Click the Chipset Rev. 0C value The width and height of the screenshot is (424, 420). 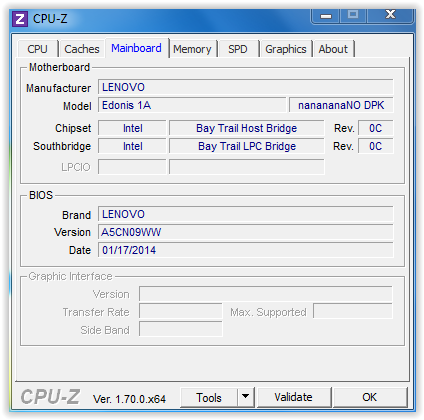tap(376, 128)
